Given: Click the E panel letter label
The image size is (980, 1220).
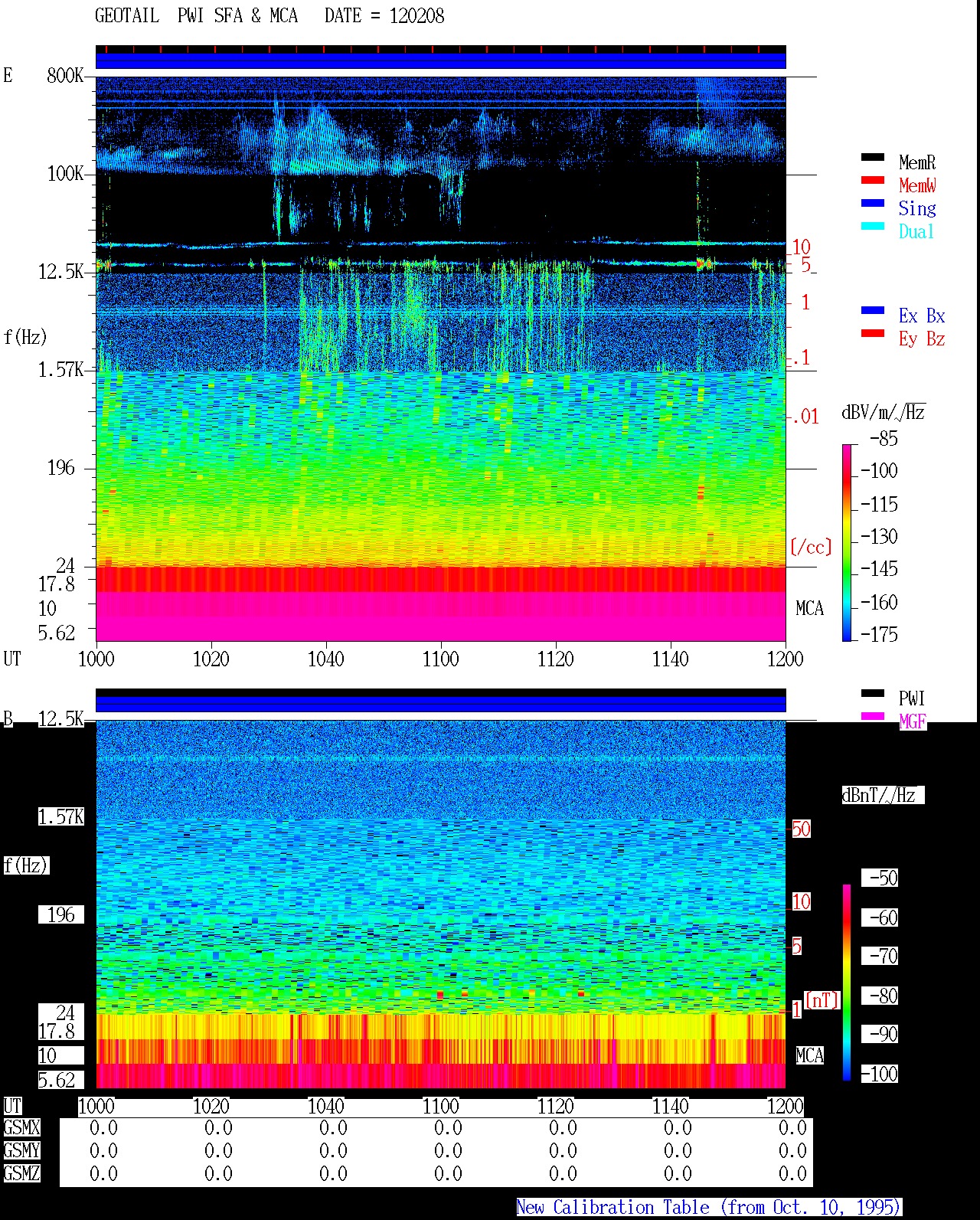Looking at the screenshot, I should click(x=8, y=75).
